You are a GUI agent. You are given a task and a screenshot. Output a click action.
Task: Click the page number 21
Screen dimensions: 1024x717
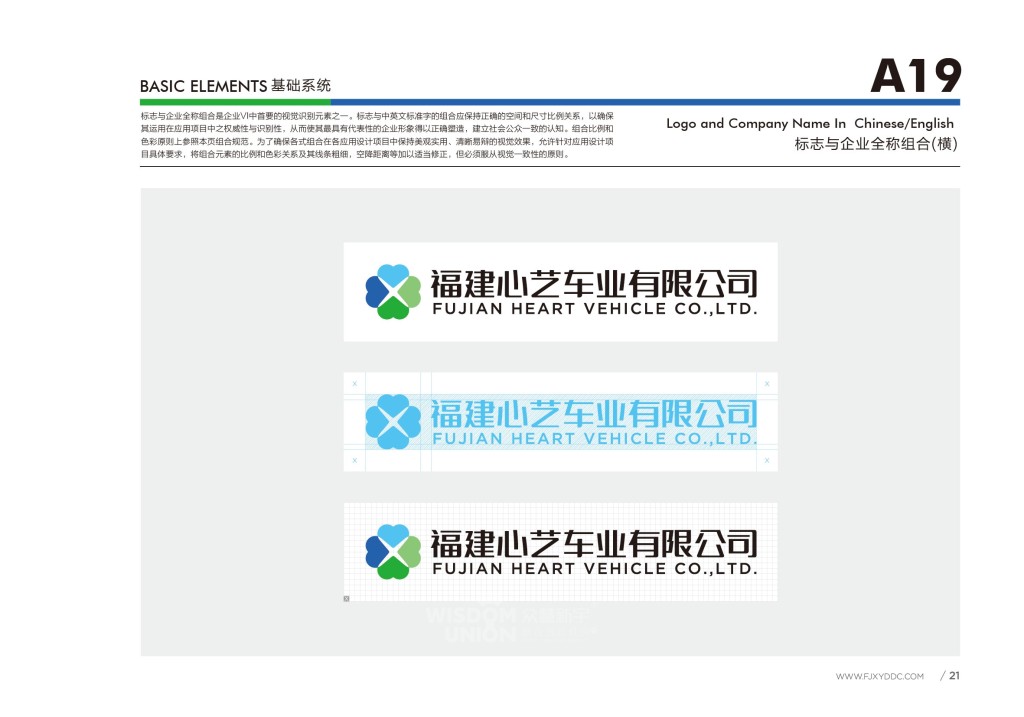pyautogui.click(x=955, y=676)
